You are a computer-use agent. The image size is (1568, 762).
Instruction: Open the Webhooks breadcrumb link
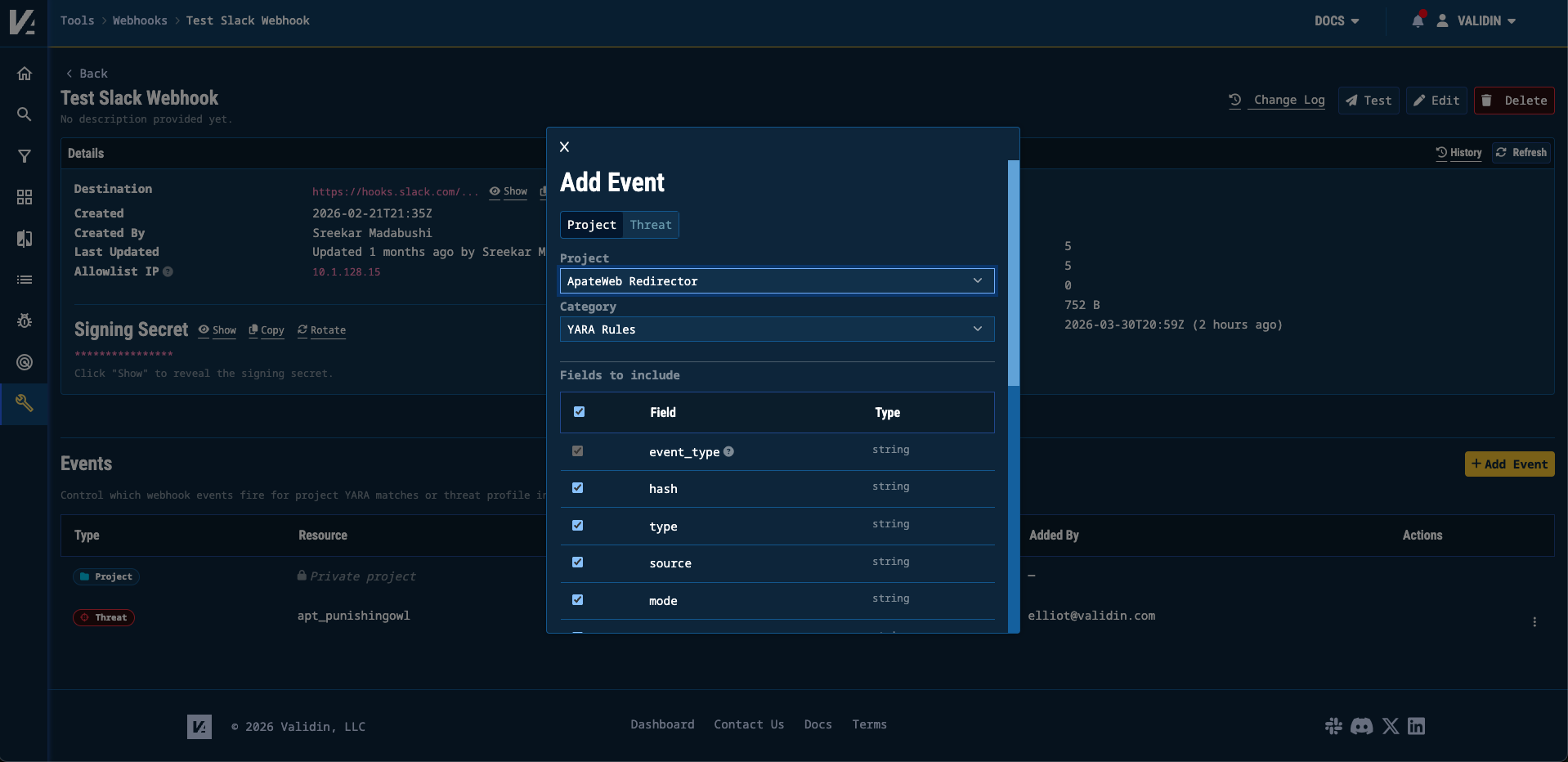139,20
